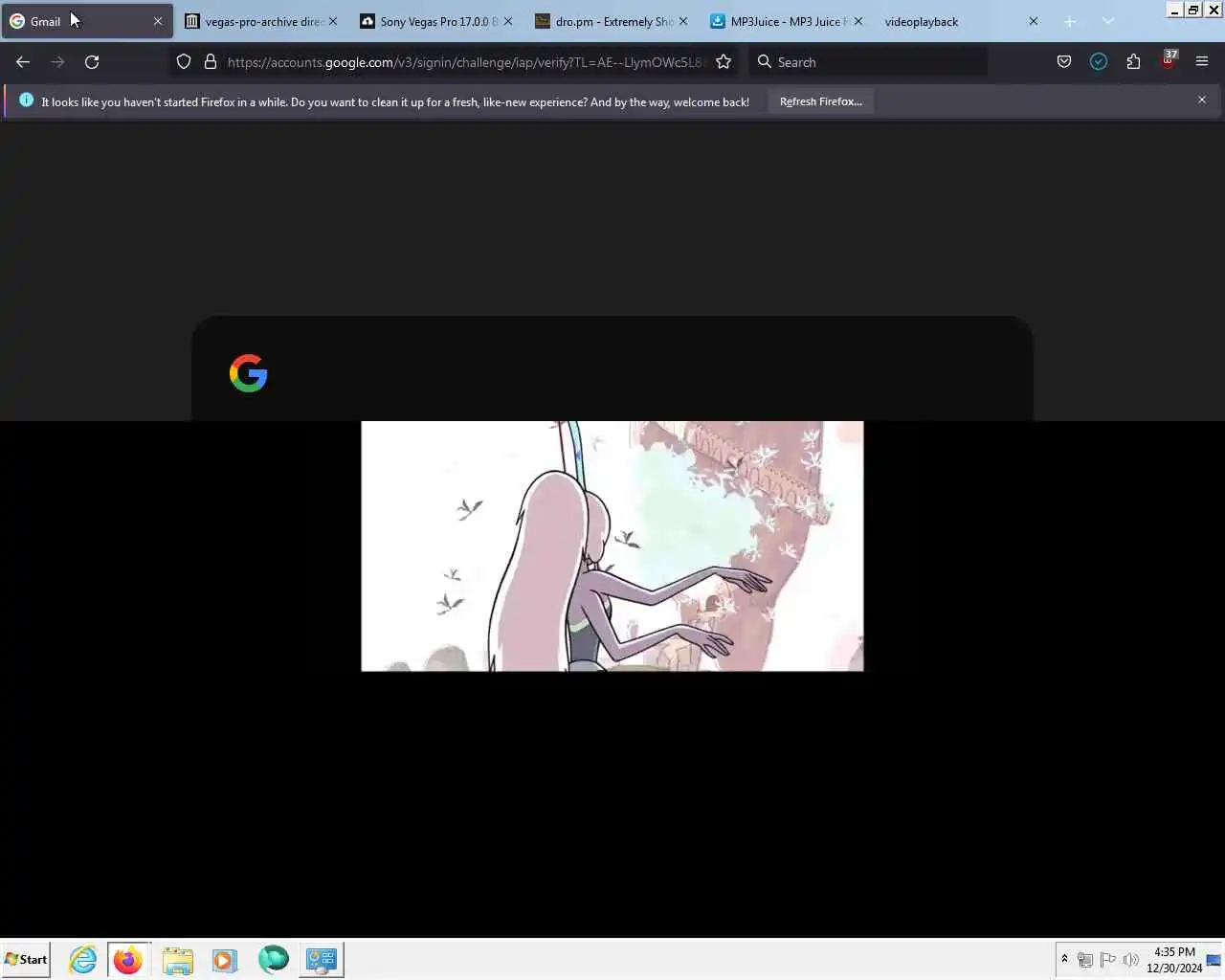Viewport: 1225px width, 980px height.
Task: Close the MP3Juice tab
Action: pyautogui.click(x=858, y=21)
